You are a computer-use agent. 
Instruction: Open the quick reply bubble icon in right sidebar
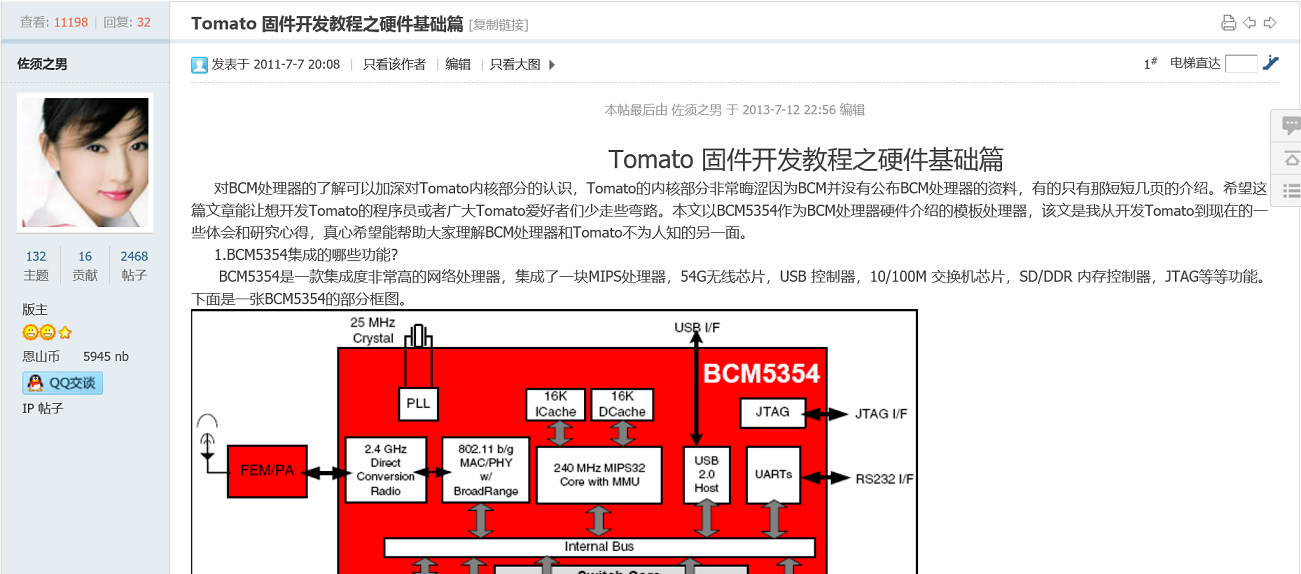pos(1291,125)
